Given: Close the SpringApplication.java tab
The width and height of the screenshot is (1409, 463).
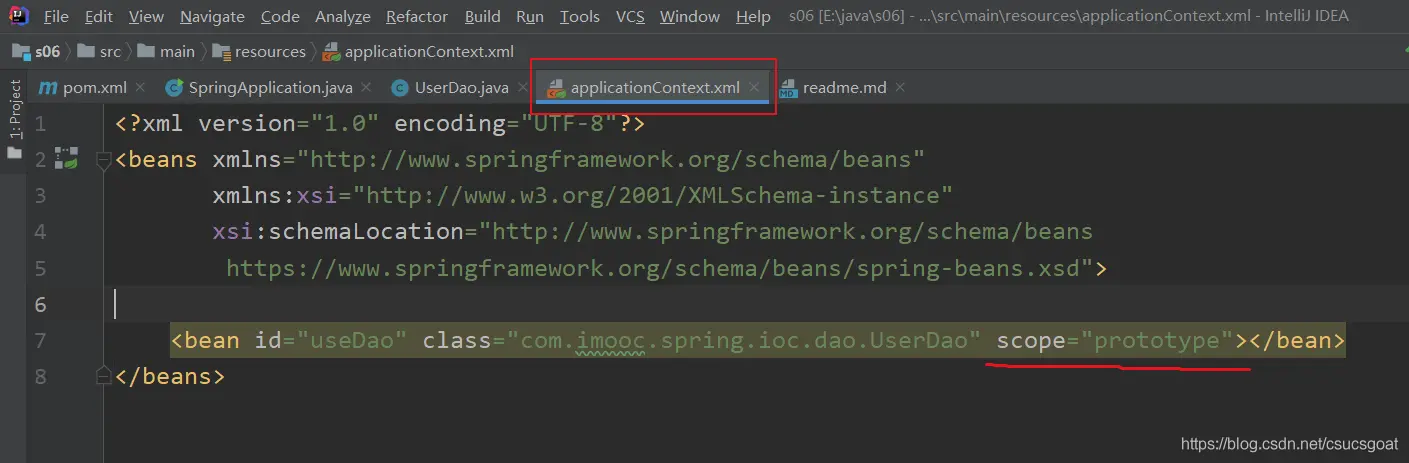Looking at the screenshot, I should pyautogui.click(x=366, y=87).
